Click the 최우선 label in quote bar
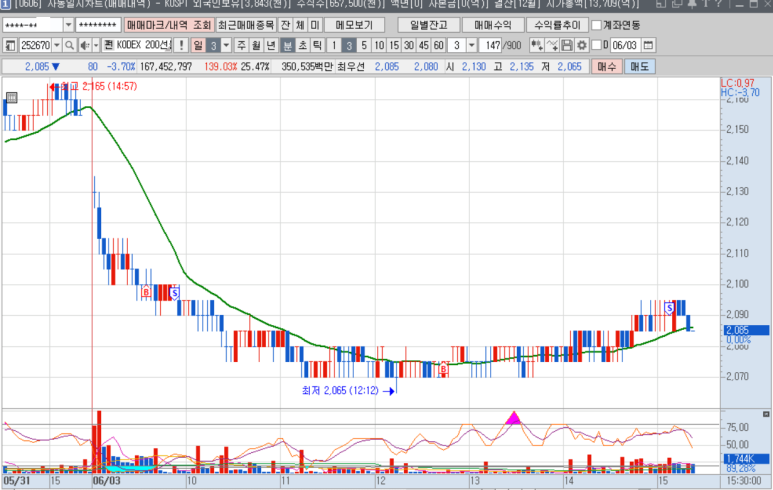Viewport: 773px width, 490px height. click(x=351, y=66)
